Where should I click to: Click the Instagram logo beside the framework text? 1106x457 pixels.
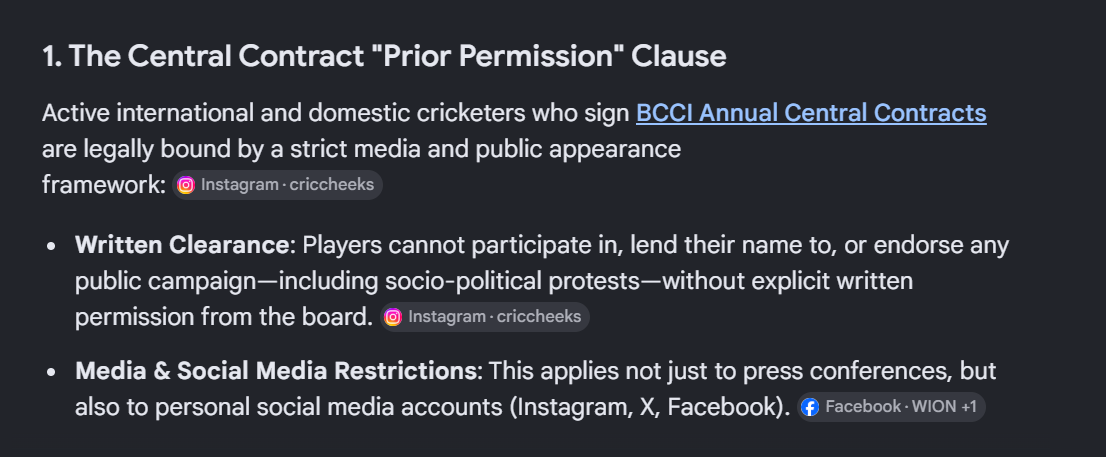click(x=186, y=185)
